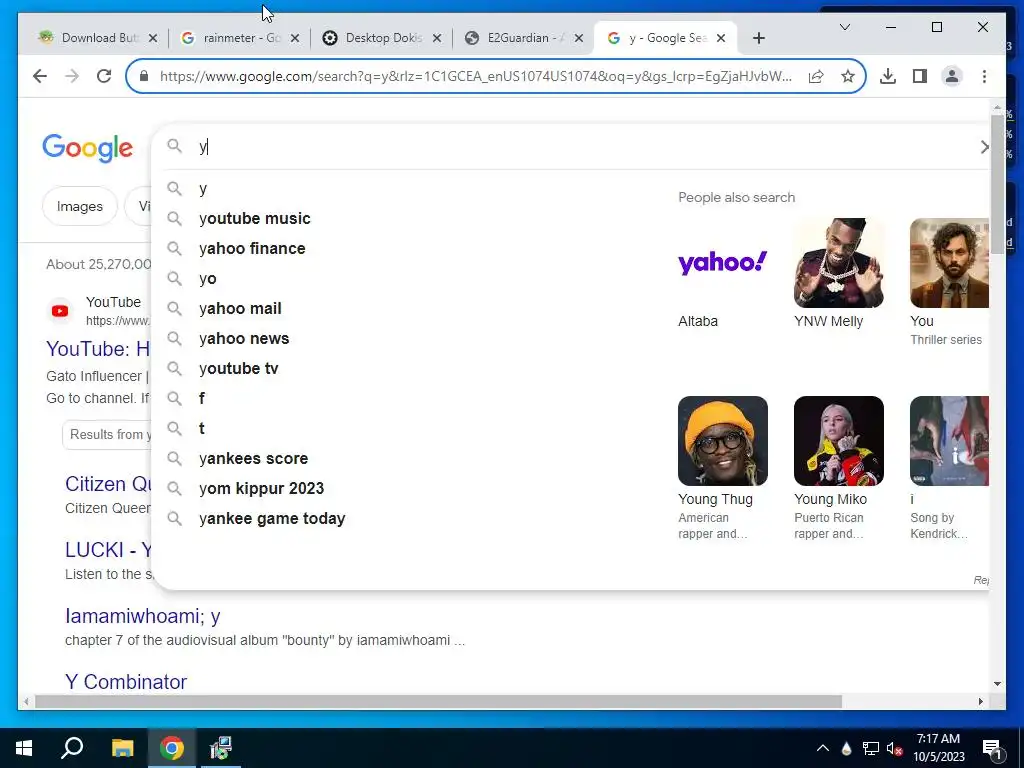Click the horizontal page scrollbar
Image resolution: width=1024 pixels, height=768 pixels.
coord(438,701)
